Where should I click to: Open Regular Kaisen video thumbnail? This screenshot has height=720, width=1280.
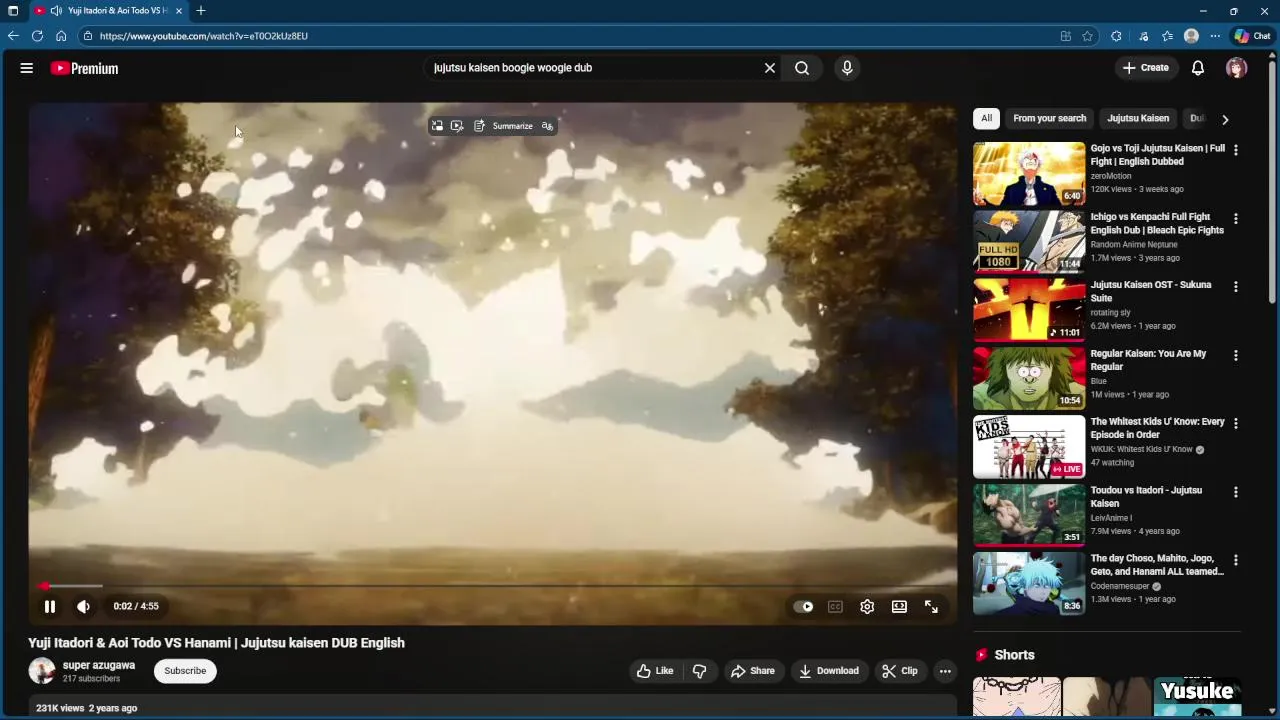[x=1029, y=378]
